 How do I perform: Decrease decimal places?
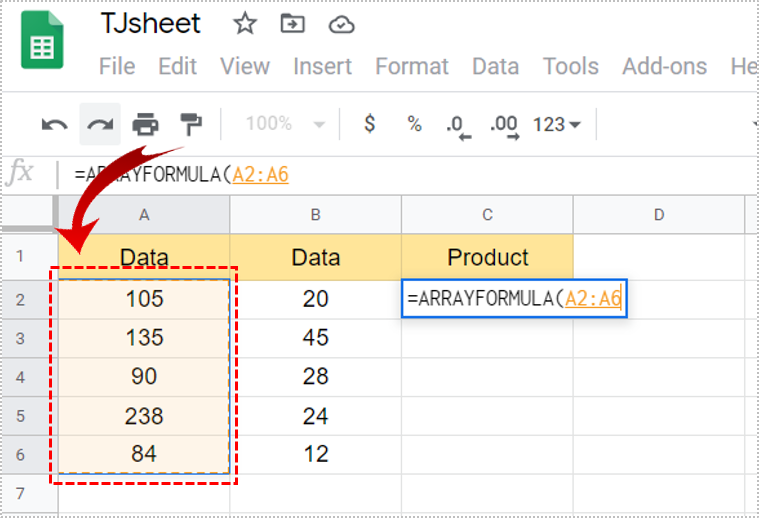(x=457, y=125)
